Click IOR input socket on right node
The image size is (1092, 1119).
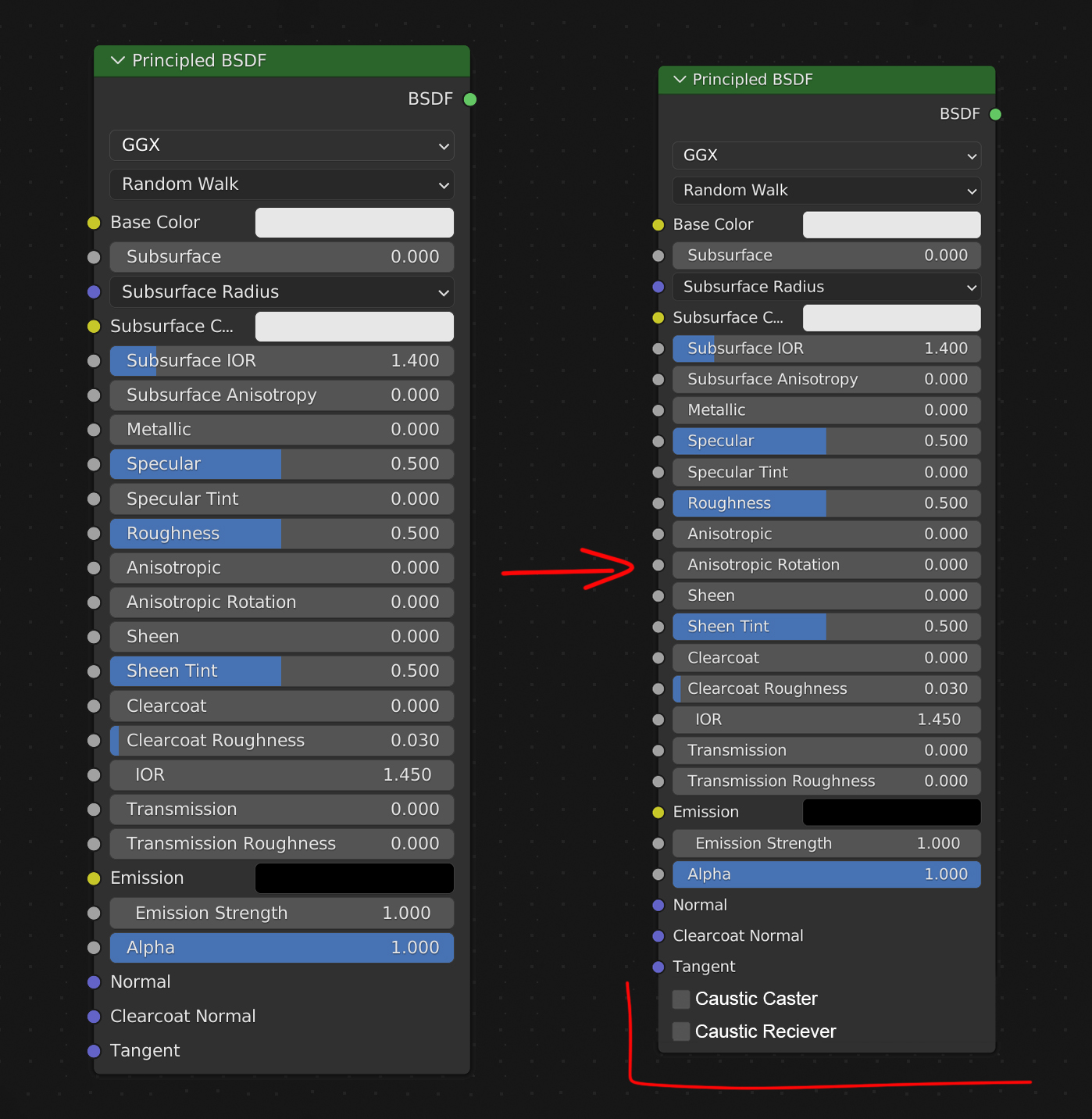click(x=658, y=720)
